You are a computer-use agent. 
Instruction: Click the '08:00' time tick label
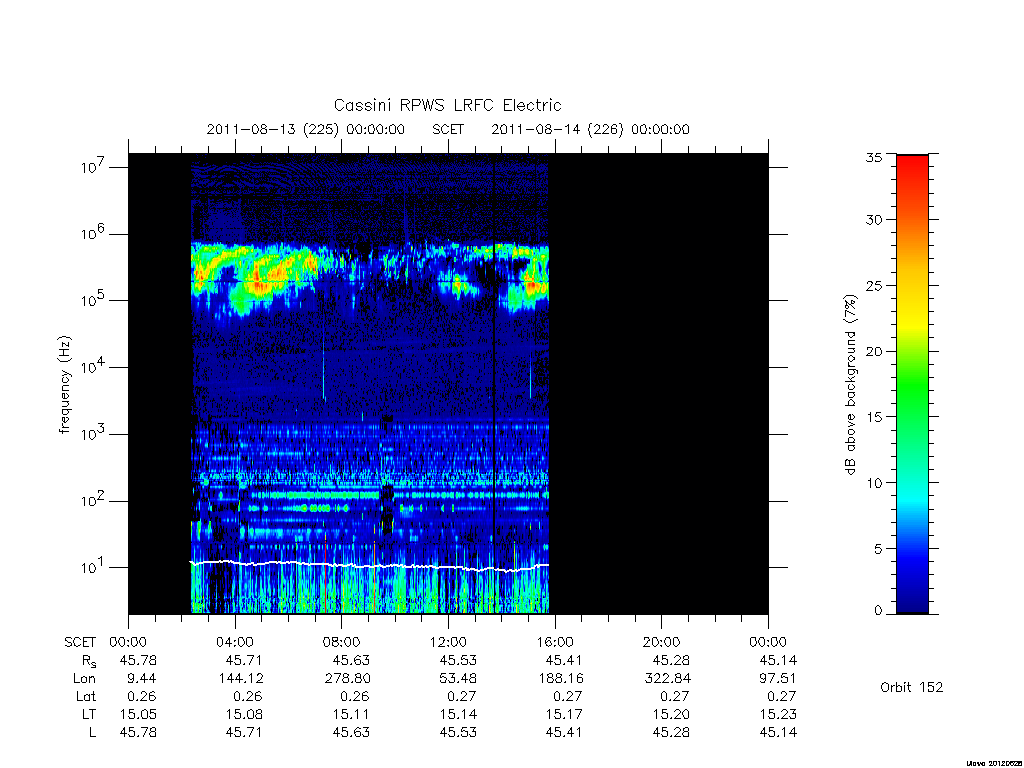click(342, 642)
